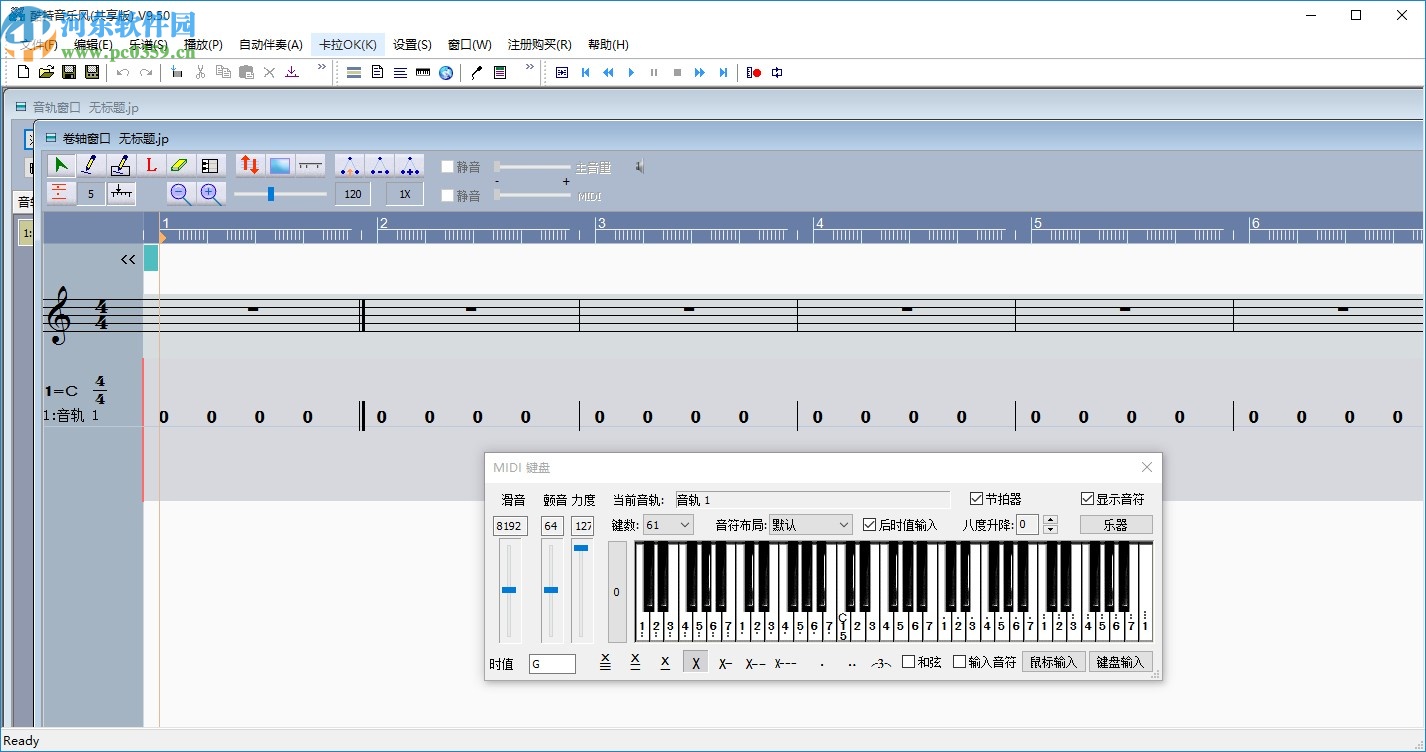Open the 设置(S) settings menu
Image resolution: width=1426 pixels, height=752 pixels.
tap(412, 45)
